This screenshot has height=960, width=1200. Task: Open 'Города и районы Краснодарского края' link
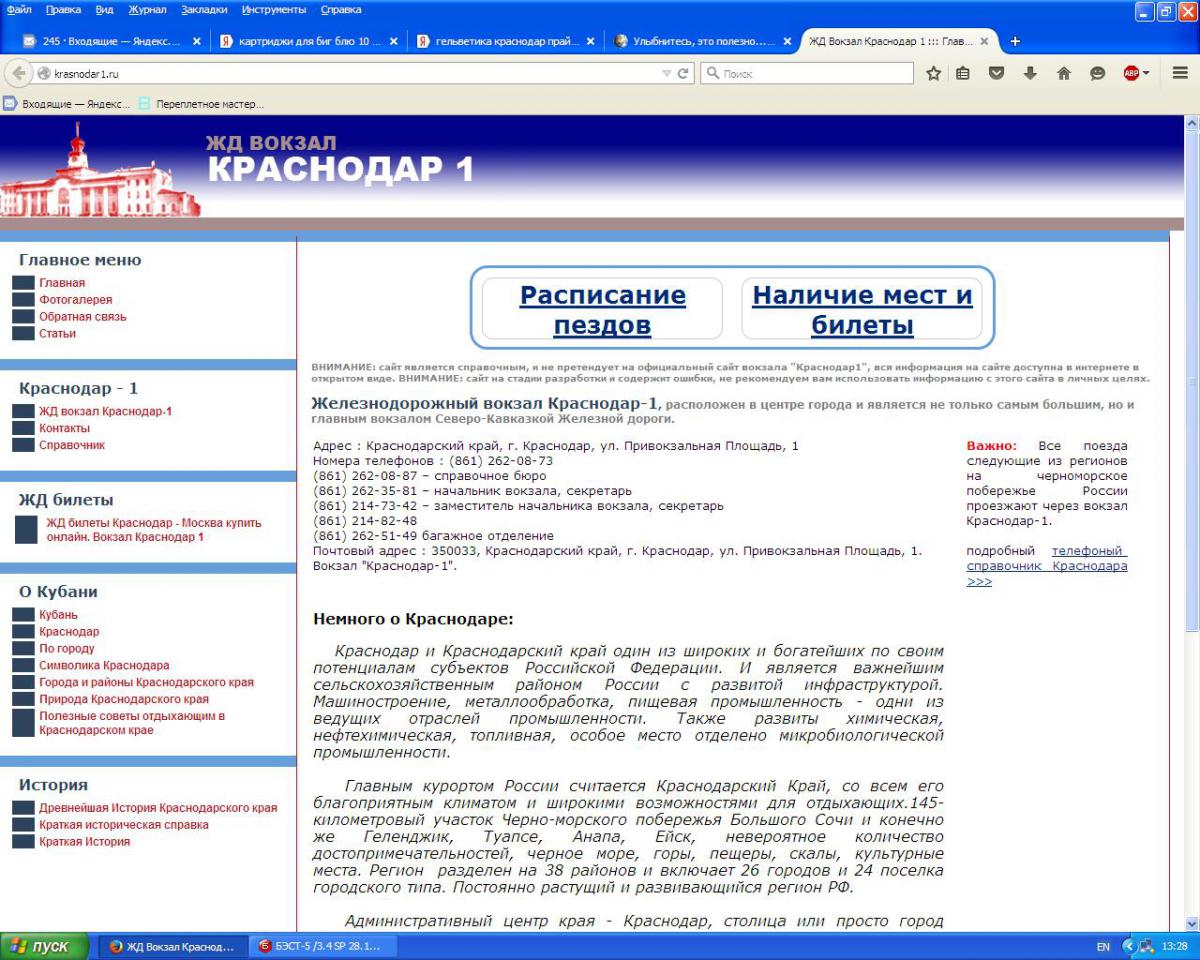(147, 683)
